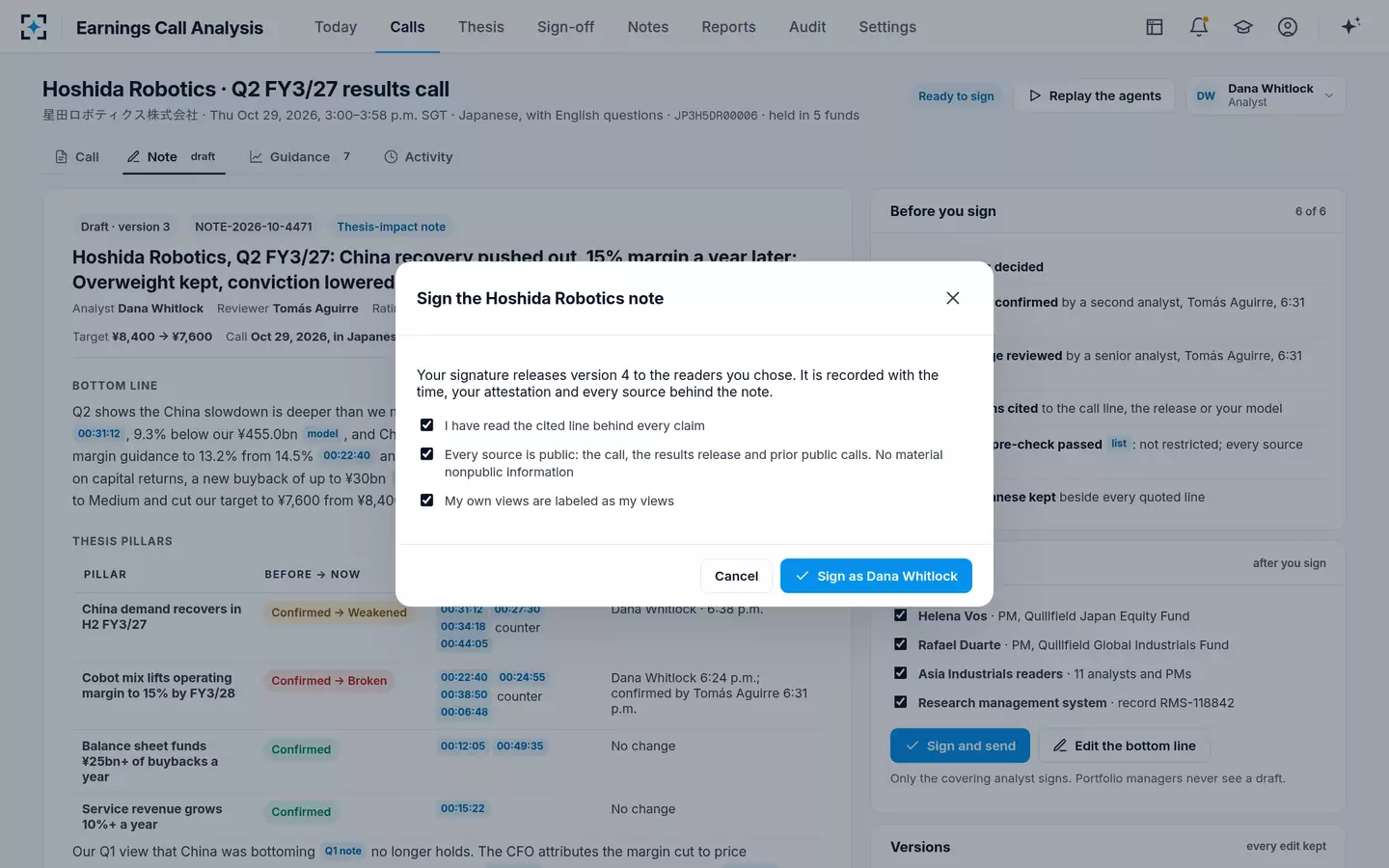Open the 'list' chip beside pre-check passed
Viewport: 1389px width, 868px height.
click(x=1119, y=444)
